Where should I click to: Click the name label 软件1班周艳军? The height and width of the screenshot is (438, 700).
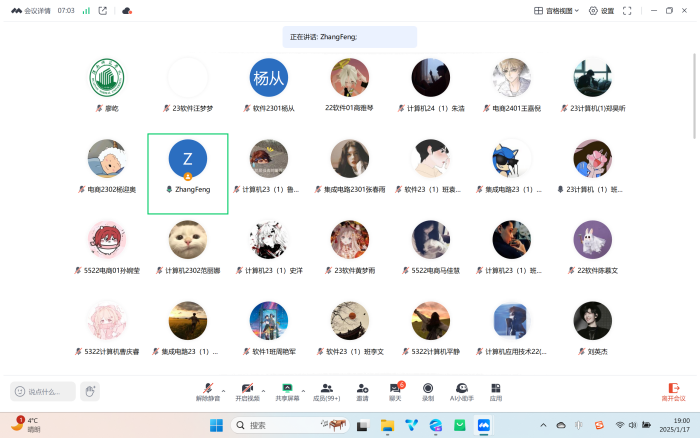coord(274,352)
